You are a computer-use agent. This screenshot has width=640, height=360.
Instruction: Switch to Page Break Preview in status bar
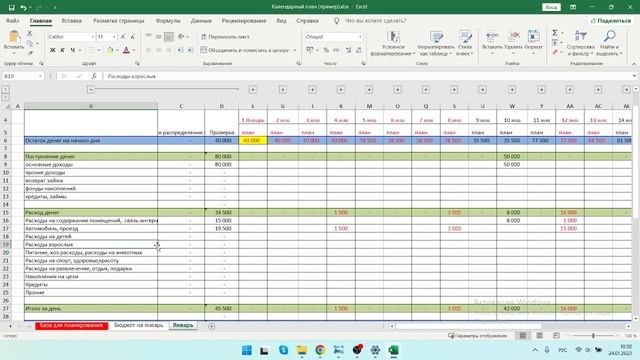[556, 336]
